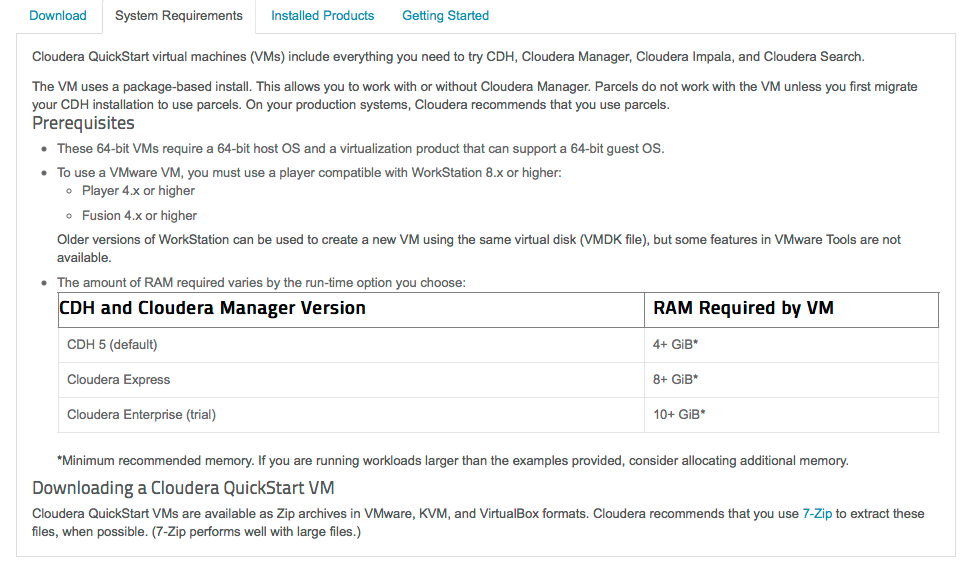Click the Prerequisites heading

click(x=83, y=123)
